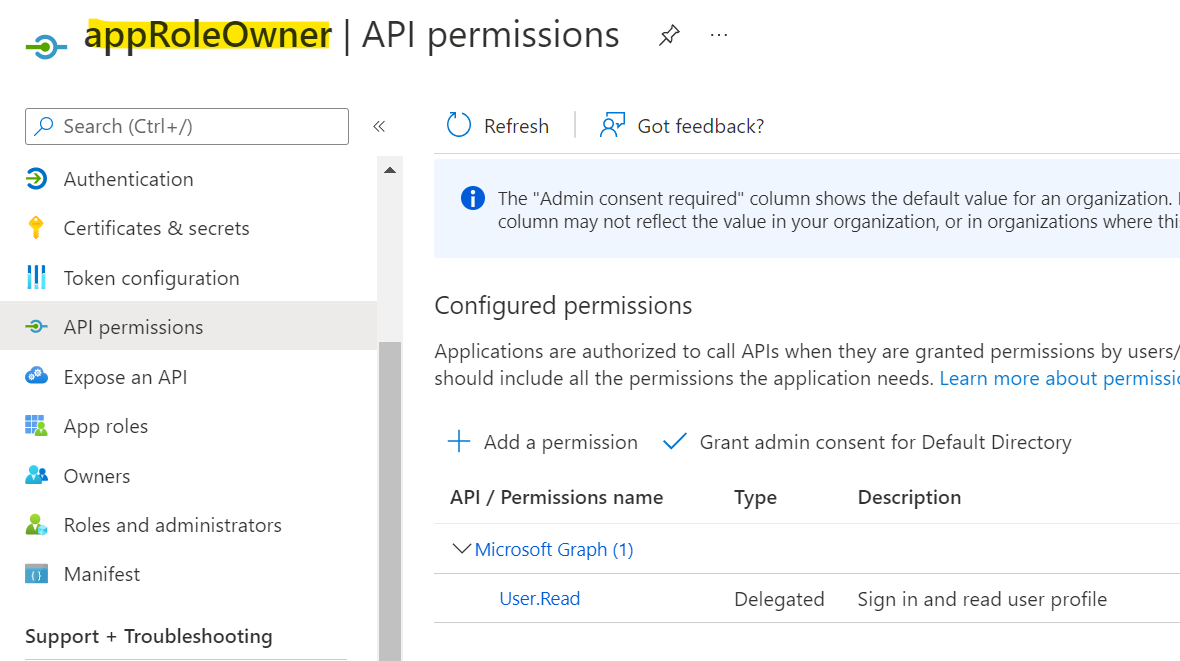Open the ellipsis more options menu
Image resolution: width=1180 pixels, height=661 pixels.
tap(719, 35)
